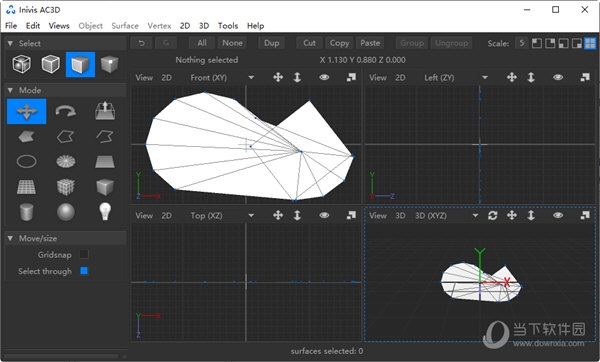Choose third view layout icon
Image resolution: width=600 pixels, height=362 pixels.
point(563,43)
